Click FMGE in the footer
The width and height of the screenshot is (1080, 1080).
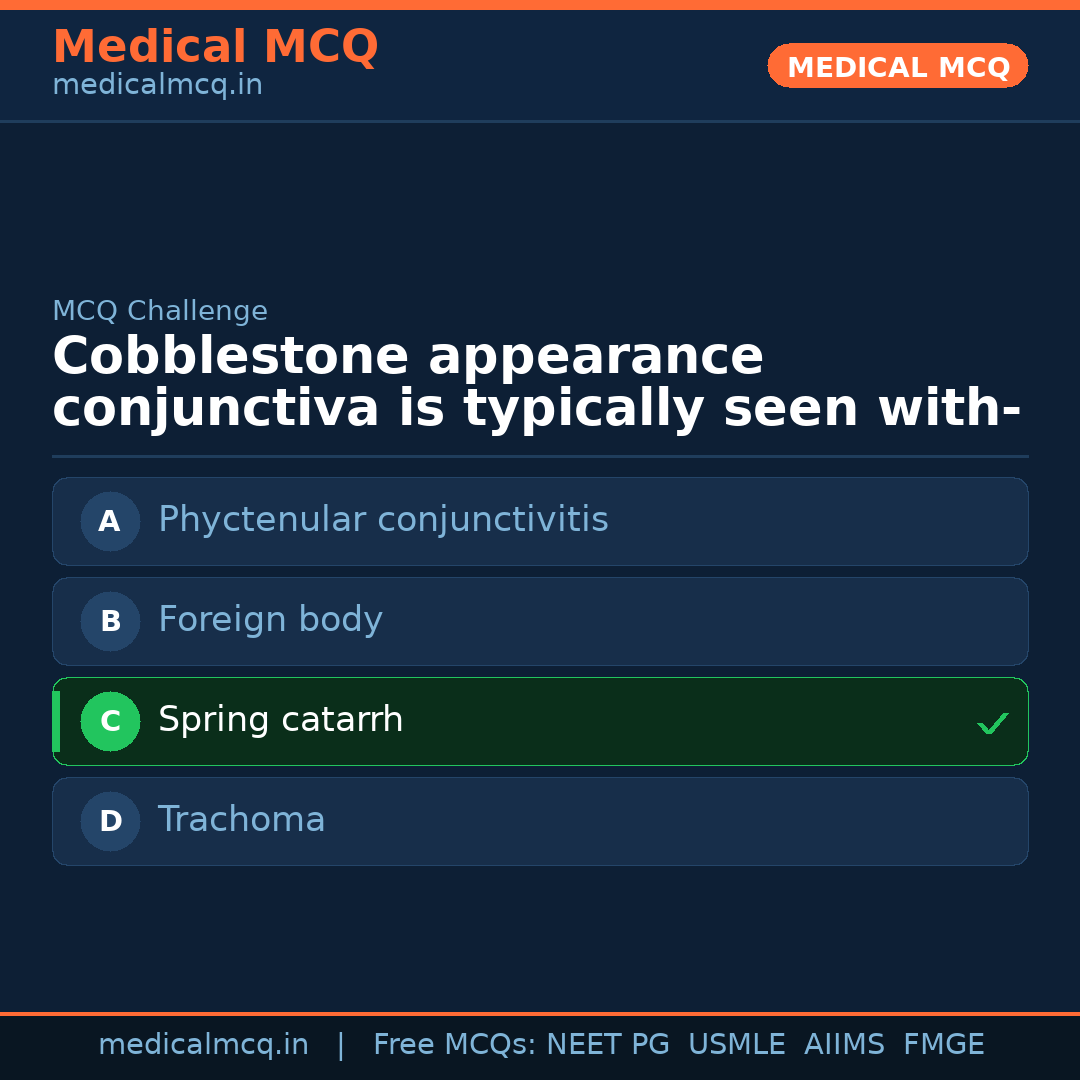tap(944, 1045)
